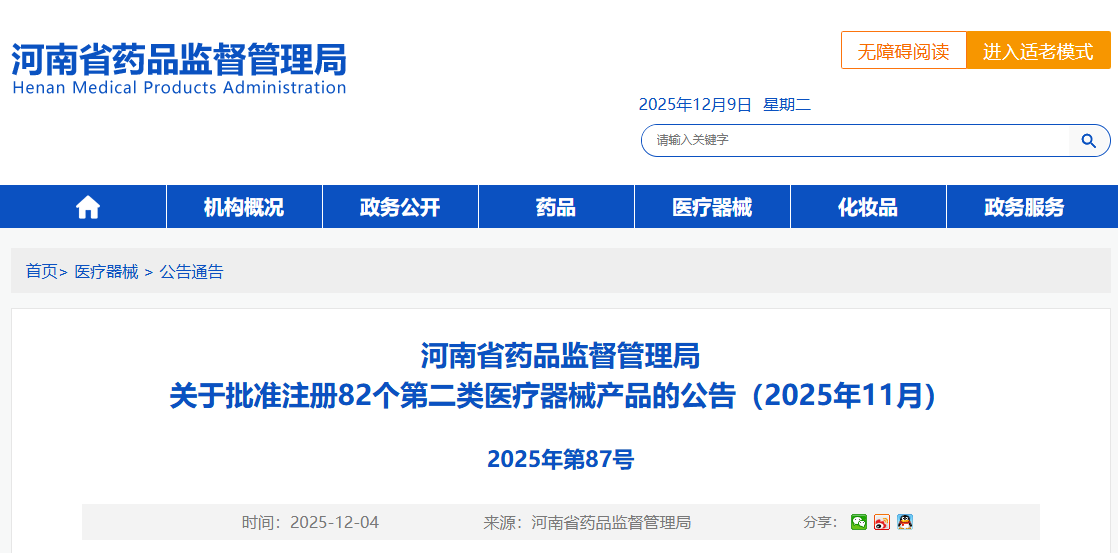
Task: Click the 河南省药品监督管理局 site logo
Action: coord(179,68)
